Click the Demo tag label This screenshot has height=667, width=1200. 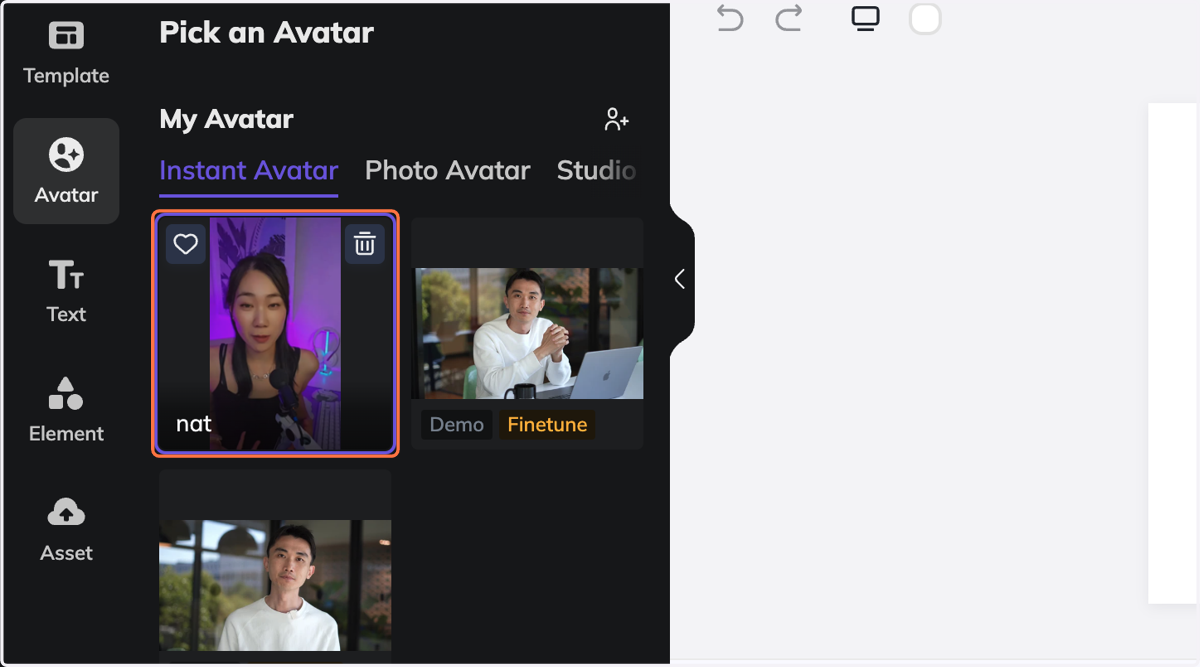click(x=457, y=425)
